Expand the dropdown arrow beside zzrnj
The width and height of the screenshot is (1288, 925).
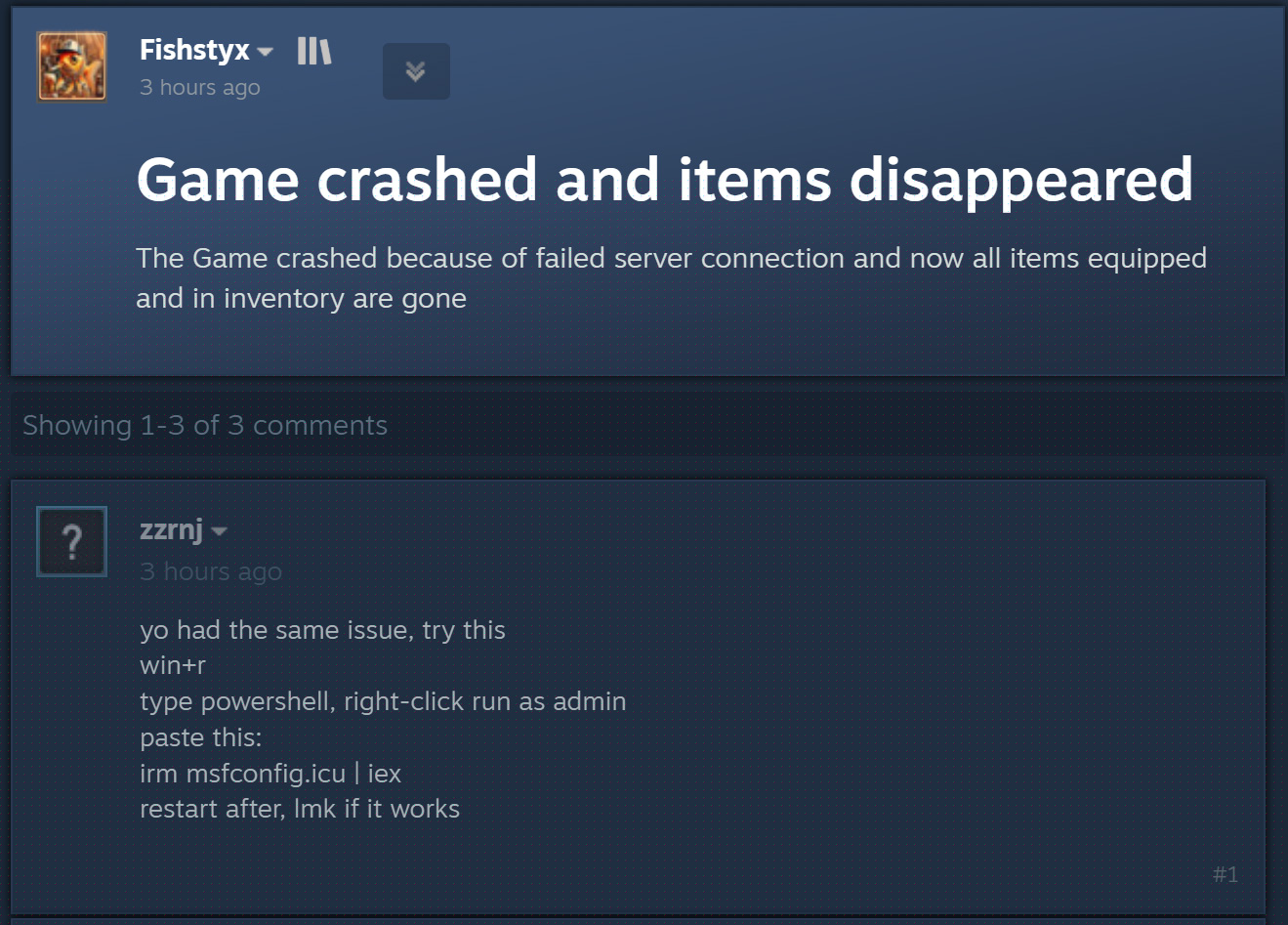tap(219, 531)
